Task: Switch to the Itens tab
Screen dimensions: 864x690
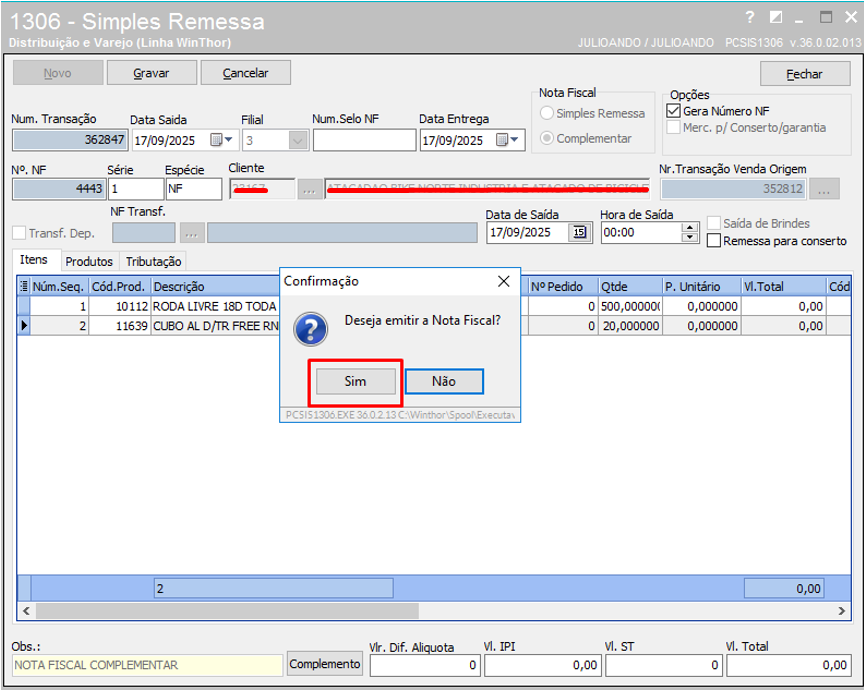Action: tap(34, 260)
